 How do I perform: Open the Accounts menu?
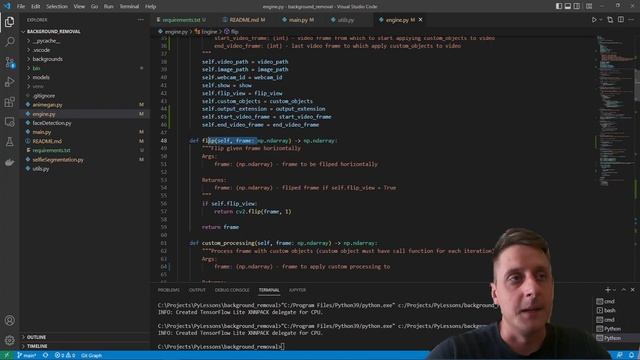click(9, 320)
